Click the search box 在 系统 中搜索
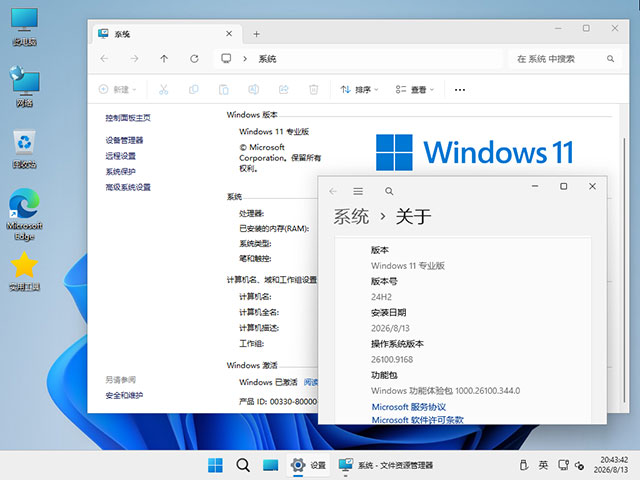Image resolution: width=640 pixels, height=480 pixels. tap(565, 59)
